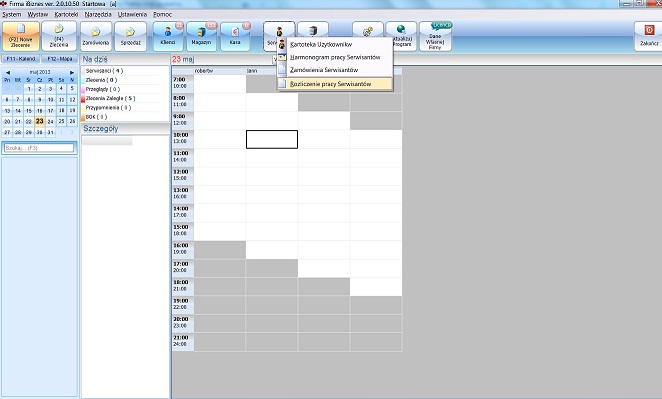Click the 21:00 24:00 time row label
This screenshot has width=662, height=399.
pos(183,341)
